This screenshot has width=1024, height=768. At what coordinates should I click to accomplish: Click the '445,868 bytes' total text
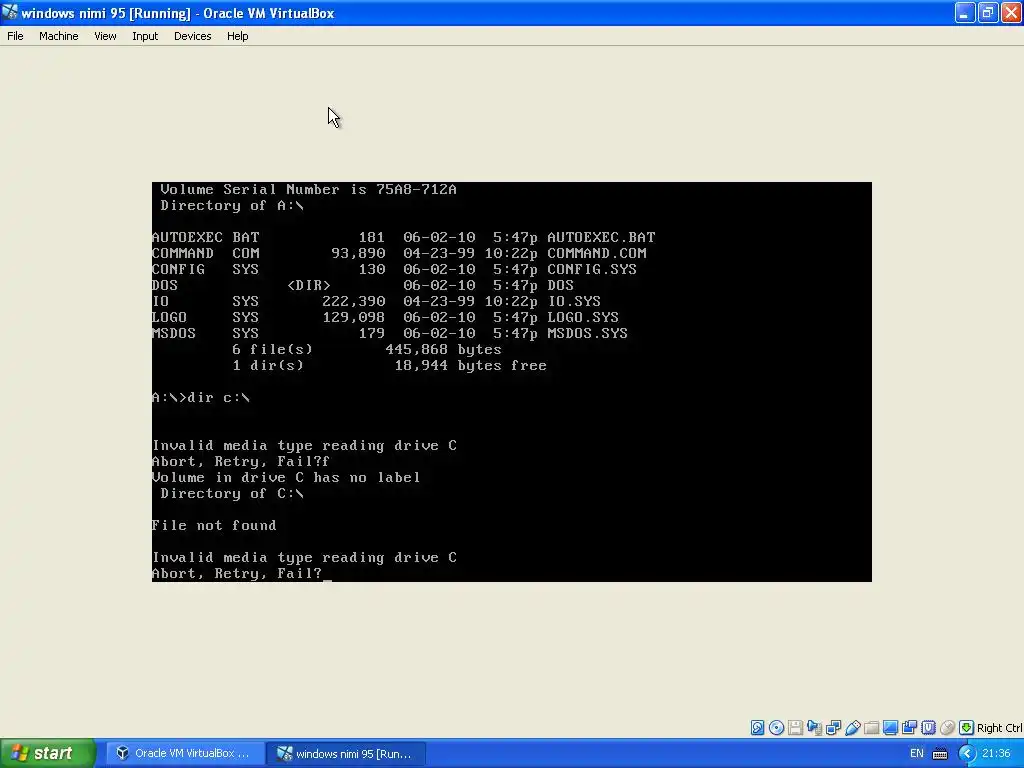point(443,349)
